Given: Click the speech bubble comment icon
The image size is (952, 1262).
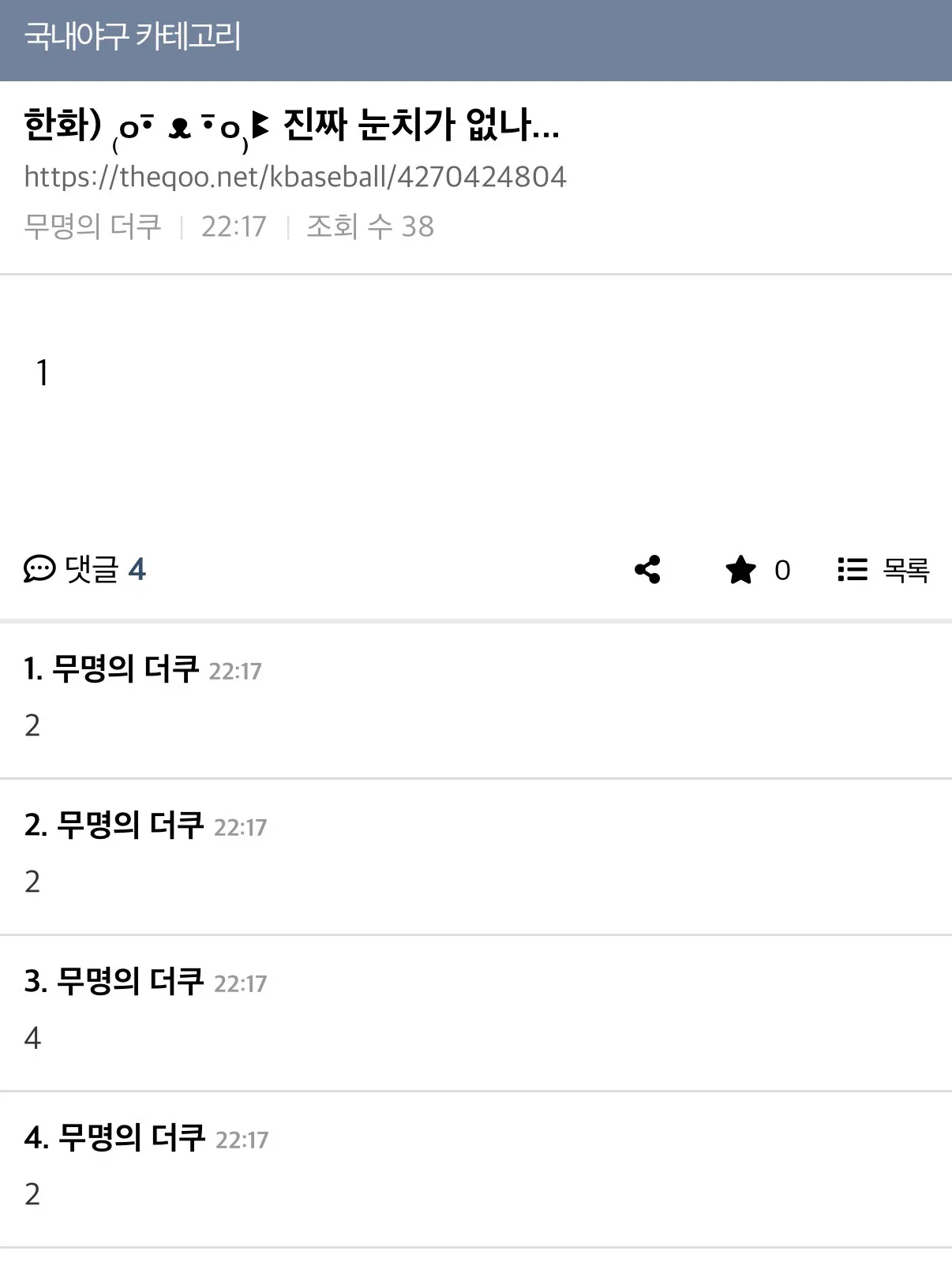Looking at the screenshot, I should 39,569.
